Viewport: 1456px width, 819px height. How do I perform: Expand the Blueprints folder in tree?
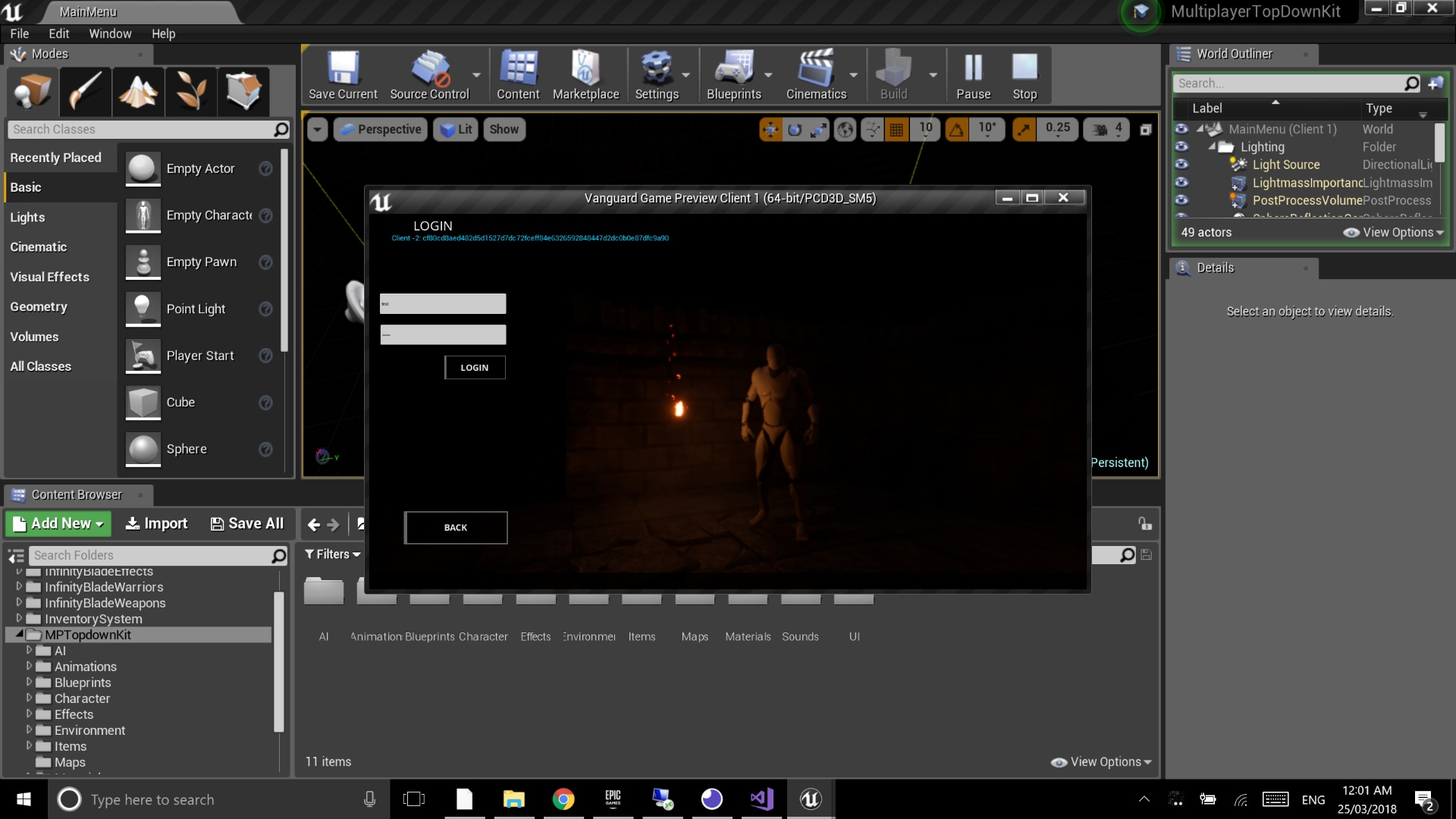coord(30,682)
